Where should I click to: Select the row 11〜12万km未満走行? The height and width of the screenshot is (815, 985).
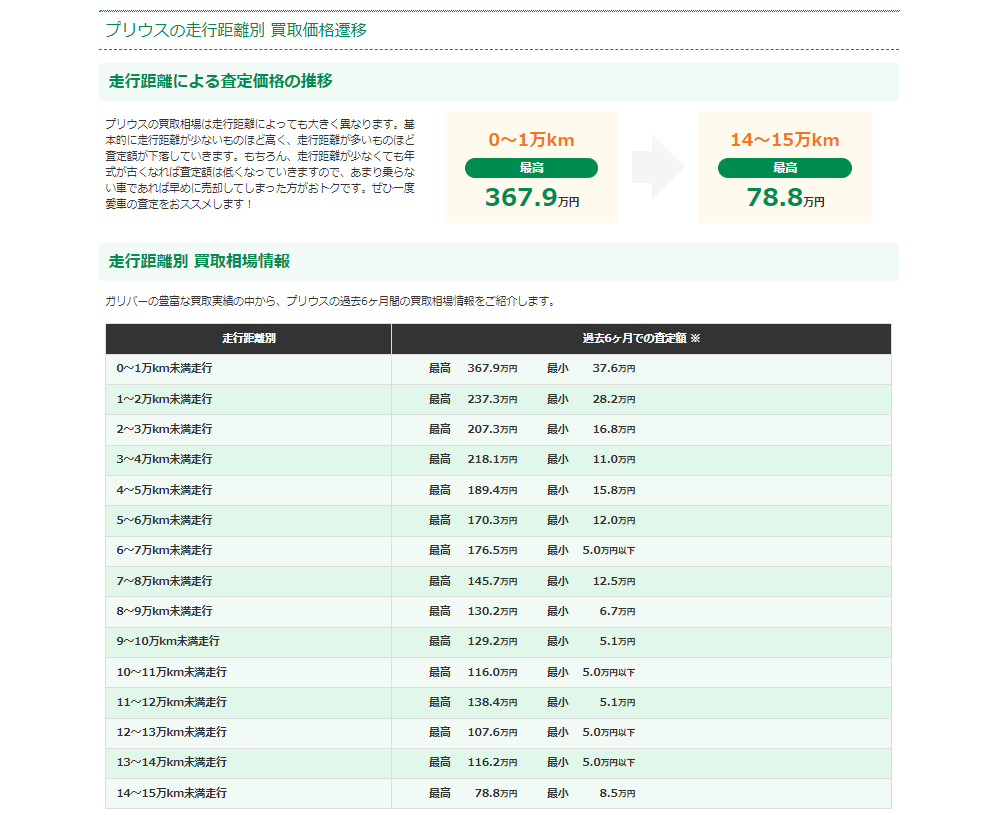499,703
